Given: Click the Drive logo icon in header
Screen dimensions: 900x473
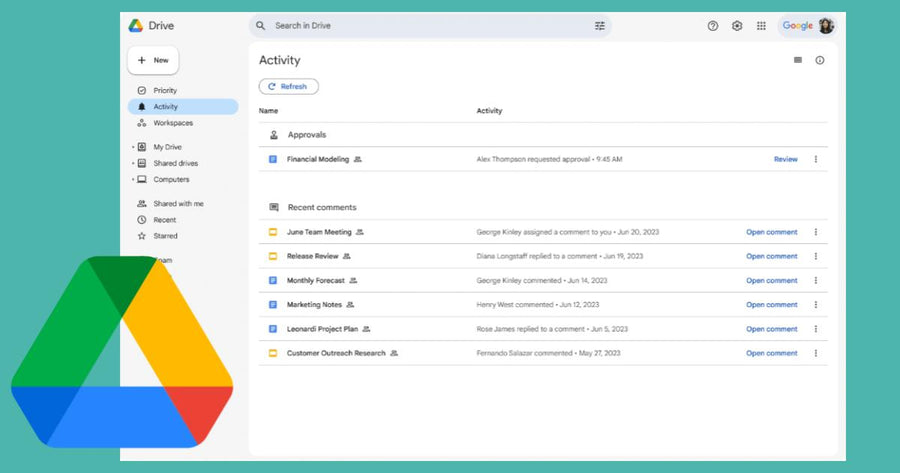Looking at the screenshot, I should (x=135, y=25).
